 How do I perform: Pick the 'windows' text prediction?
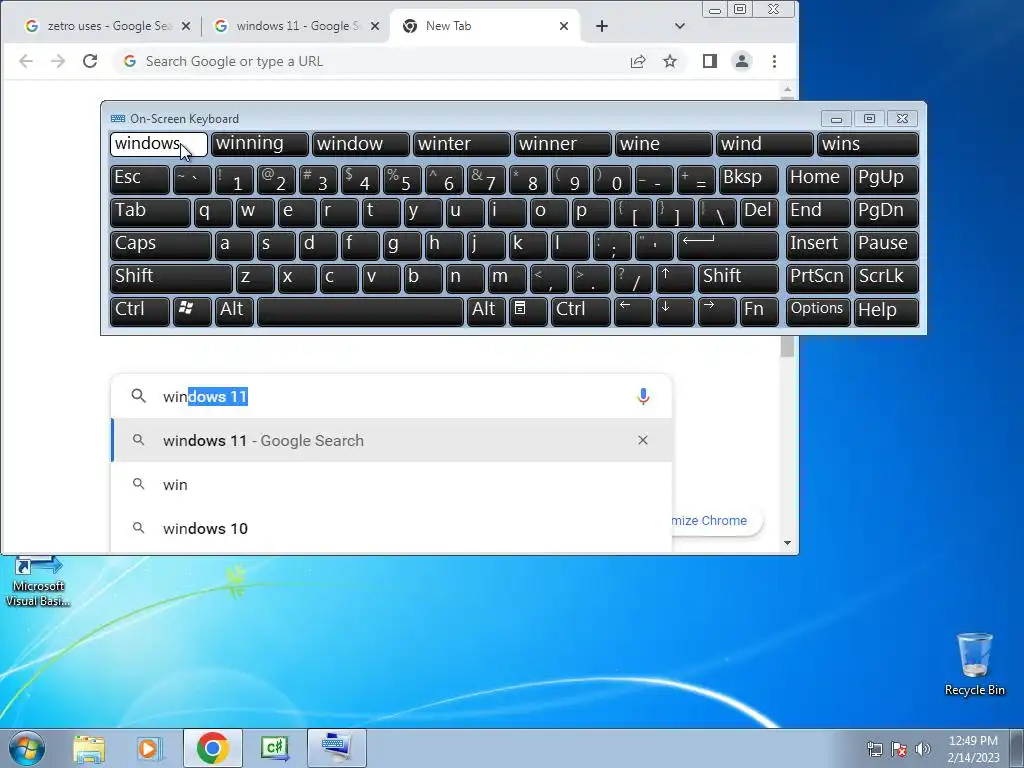[159, 144]
